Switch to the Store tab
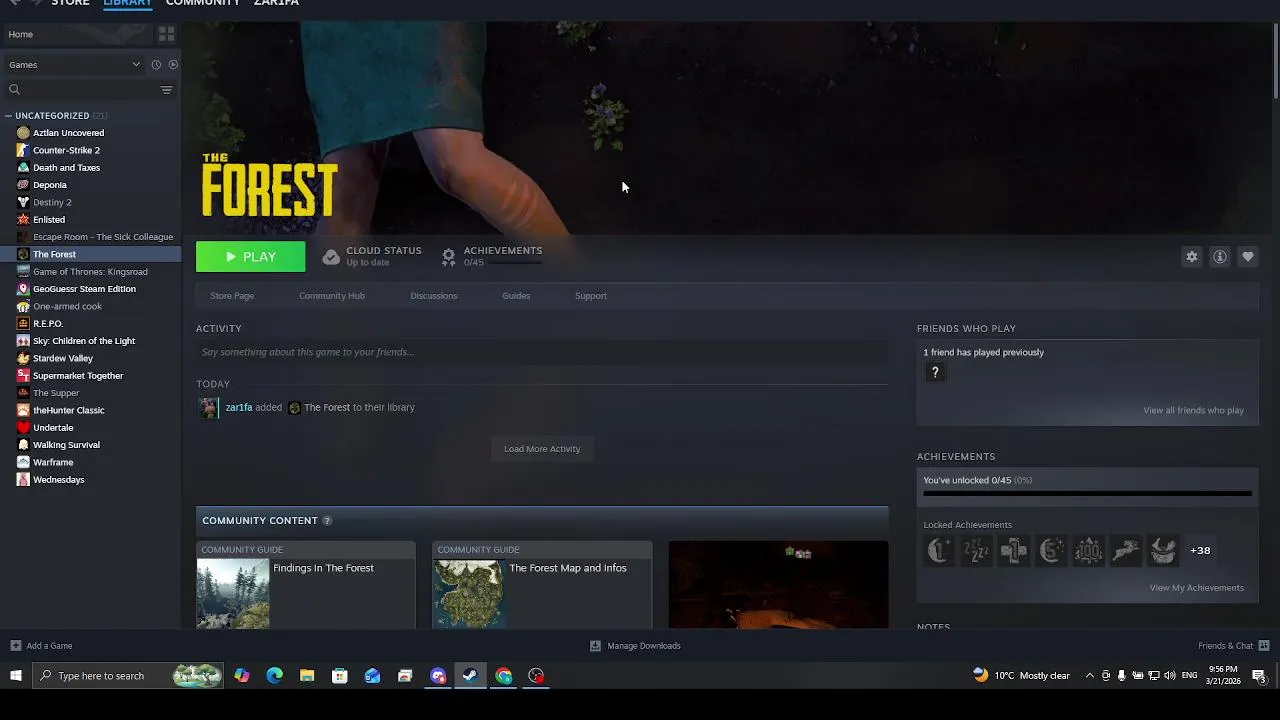The width and height of the screenshot is (1280, 720). coord(70,3)
